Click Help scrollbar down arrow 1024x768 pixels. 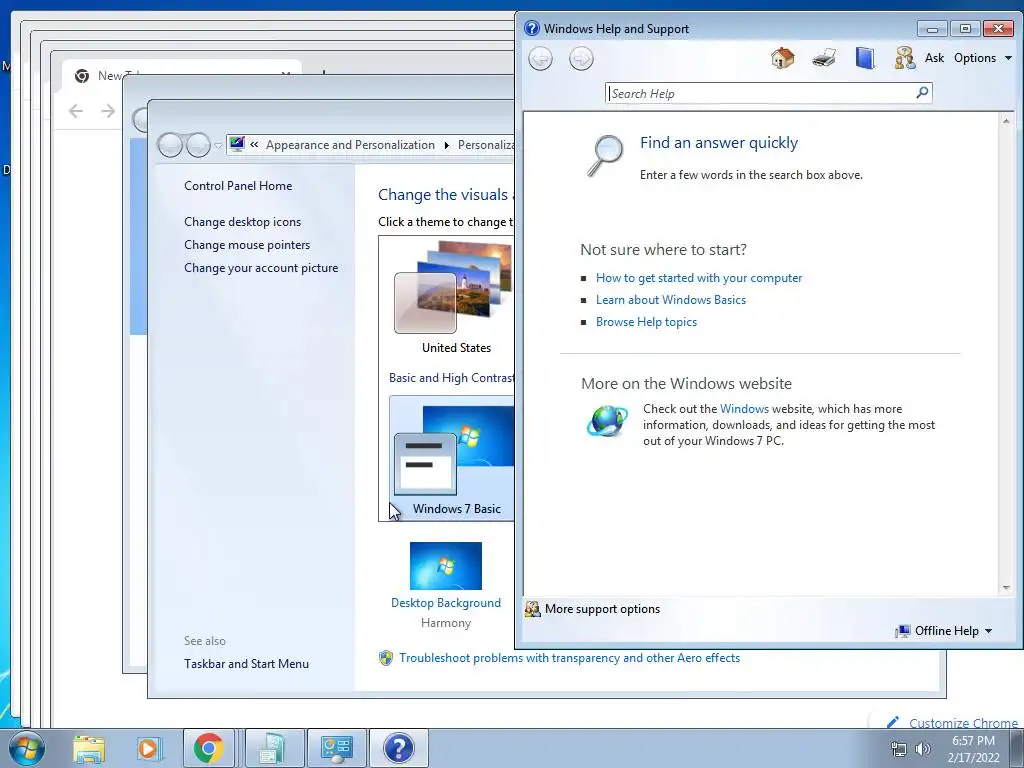1006,588
